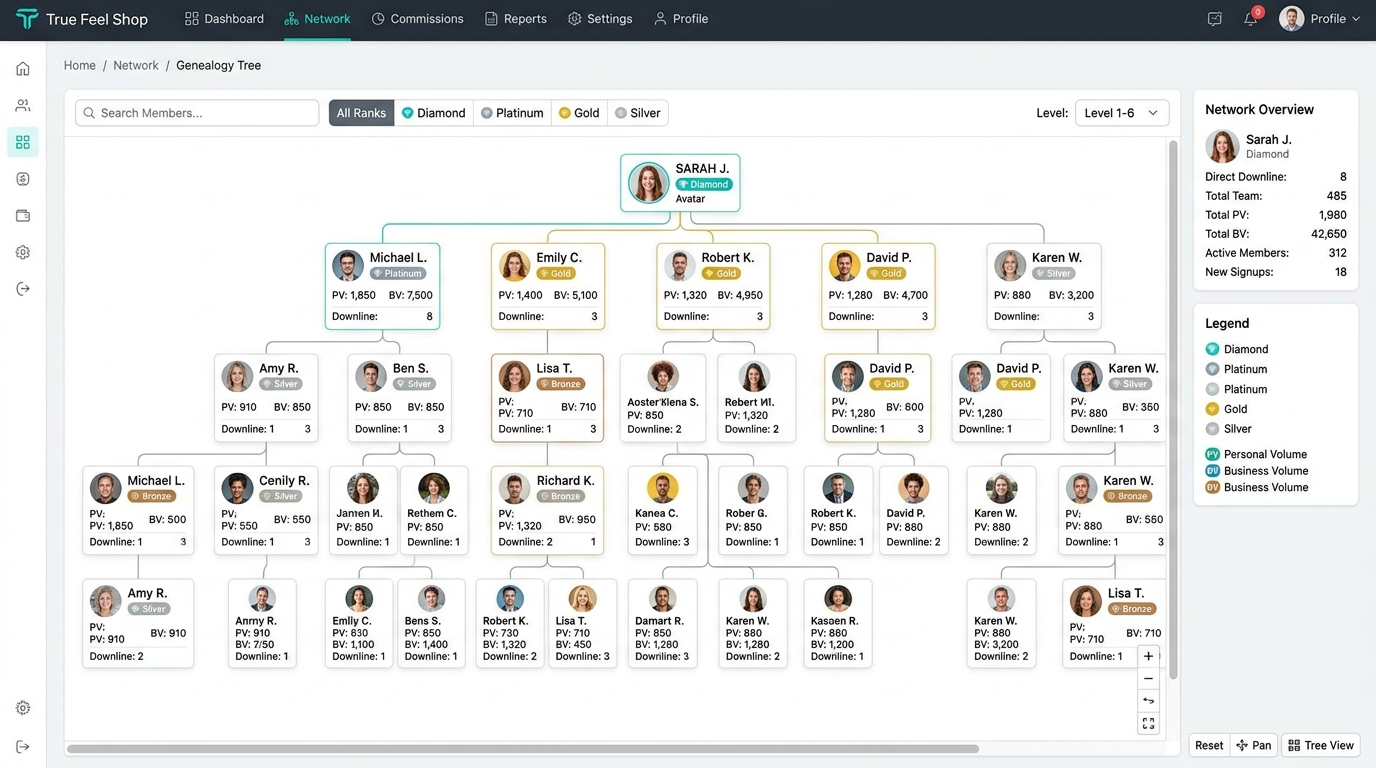This screenshot has height=768, width=1376.
Task: Click the Network breadcrumb link
Action: pyautogui.click(x=136, y=65)
